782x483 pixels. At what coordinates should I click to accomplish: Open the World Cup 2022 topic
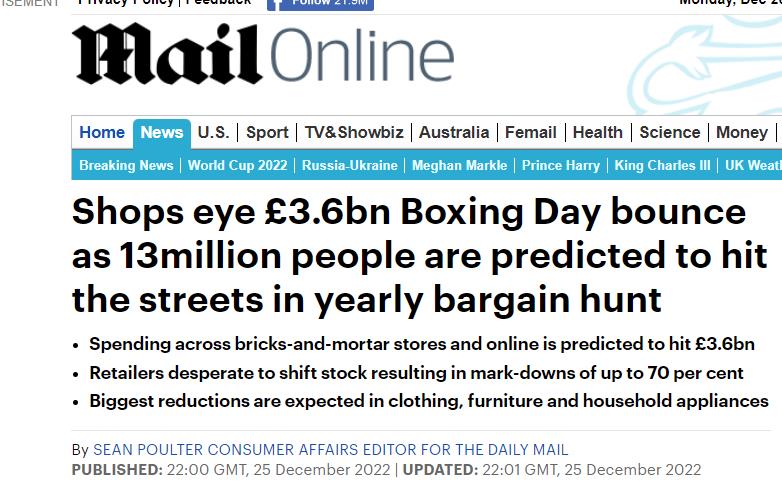pos(237,165)
